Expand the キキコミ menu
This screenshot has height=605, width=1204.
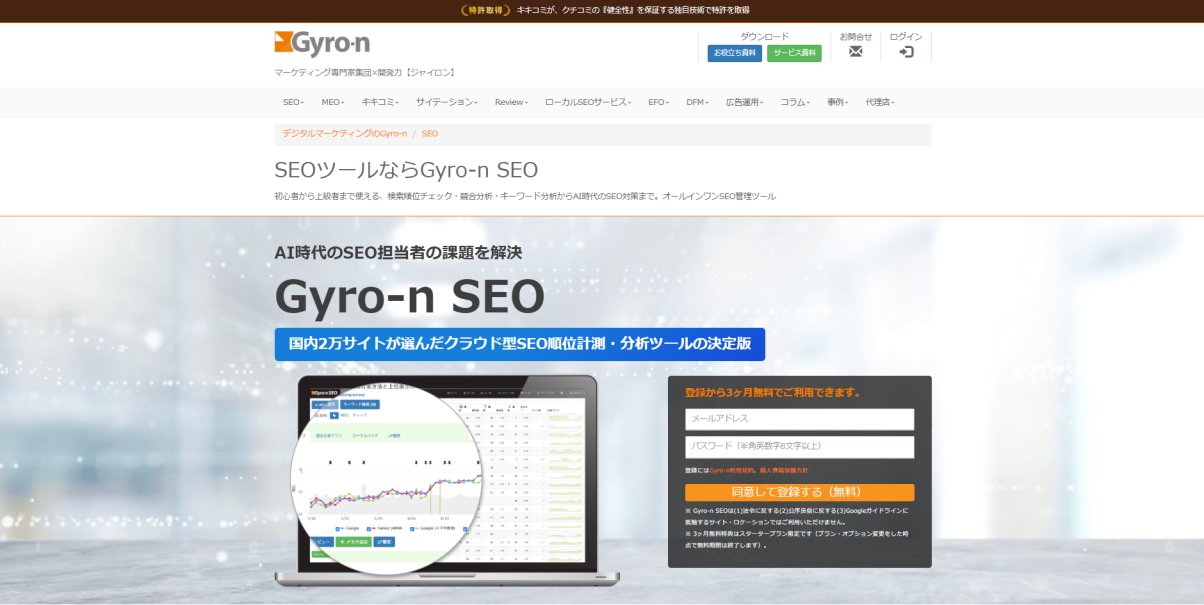379,102
